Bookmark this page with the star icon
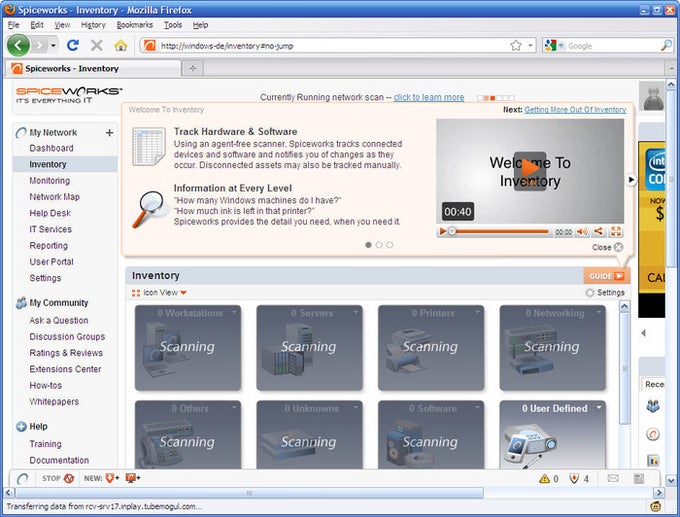The image size is (680, 517). click(516, 45)
